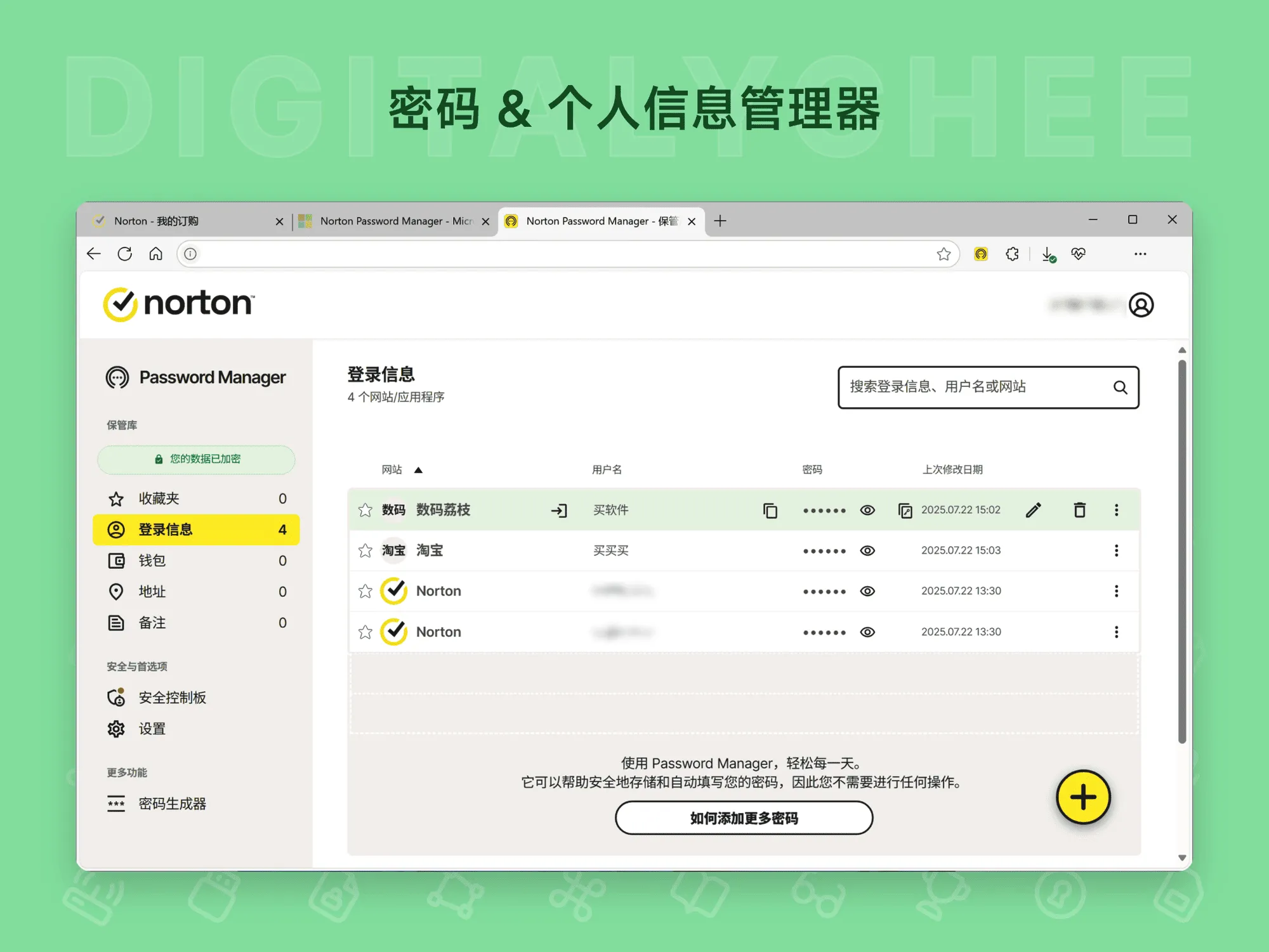This screenshot has width=1269, height=952.
Task: Open the 安全控制板 security dashboard
Action: (x=173, y=696)
